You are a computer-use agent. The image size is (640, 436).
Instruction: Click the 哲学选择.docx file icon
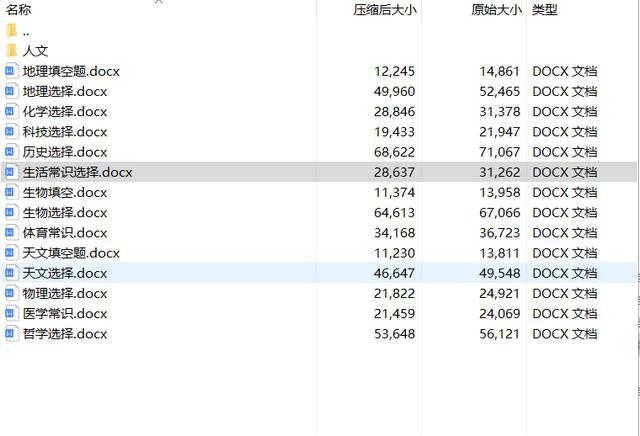click(x=11, y=334)
